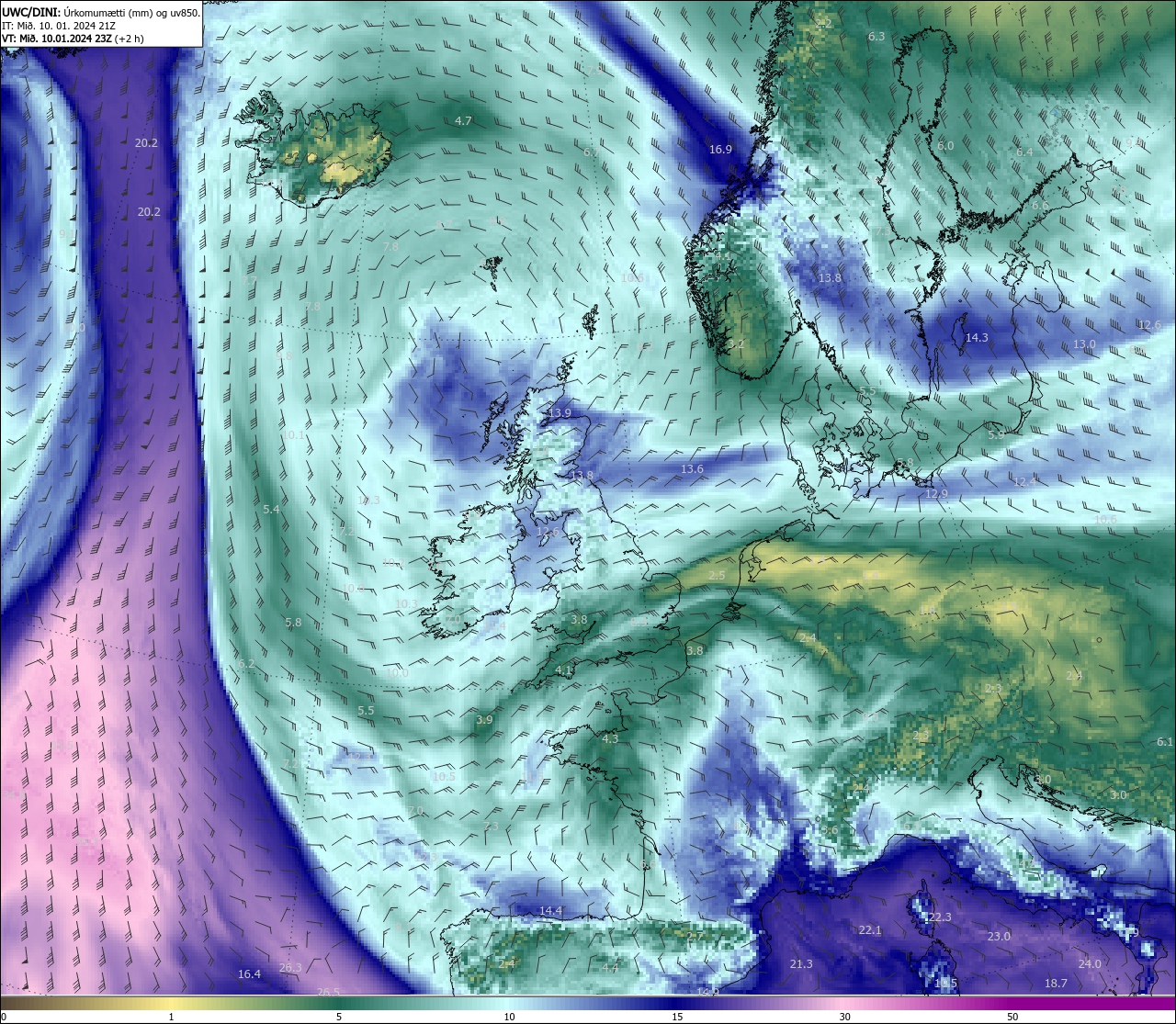Click the 10 tick on the color scale
The width and height of the screenshot is (1176, 1024).
point(508,1017)
